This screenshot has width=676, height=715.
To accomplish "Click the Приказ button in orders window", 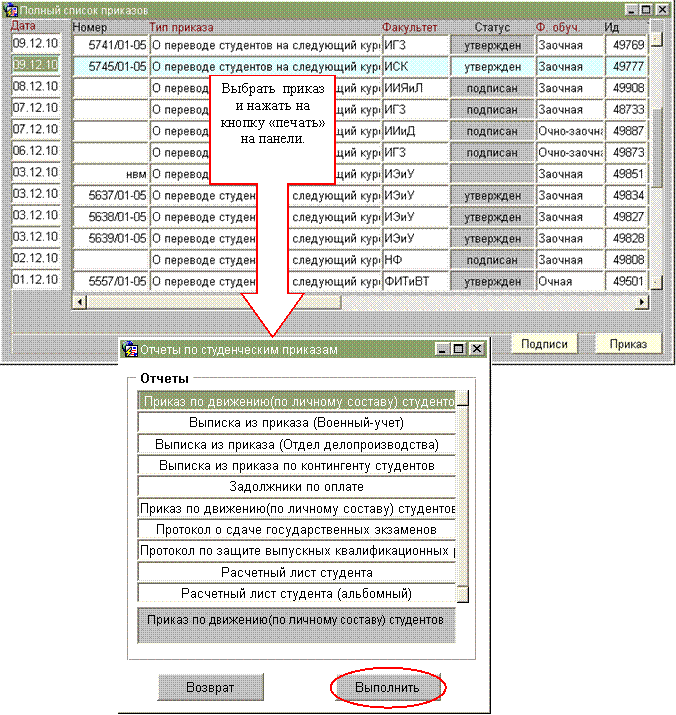I will point(628,344).
